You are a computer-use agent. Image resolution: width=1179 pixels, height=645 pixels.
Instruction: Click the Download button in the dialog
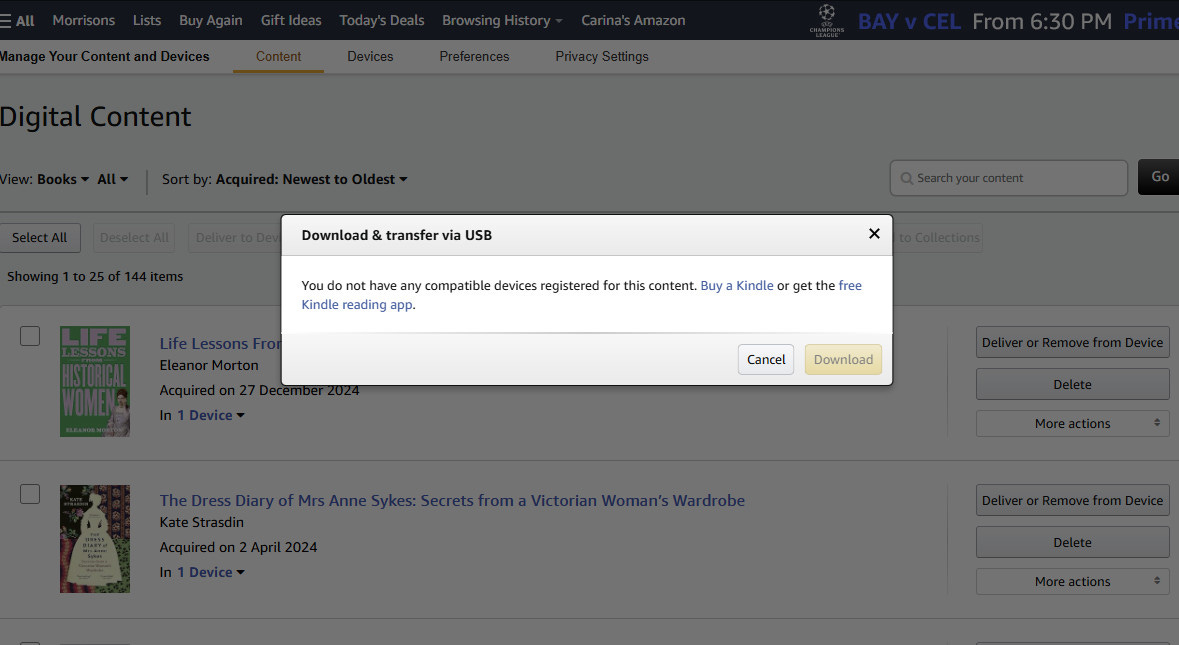coord(843,359)
